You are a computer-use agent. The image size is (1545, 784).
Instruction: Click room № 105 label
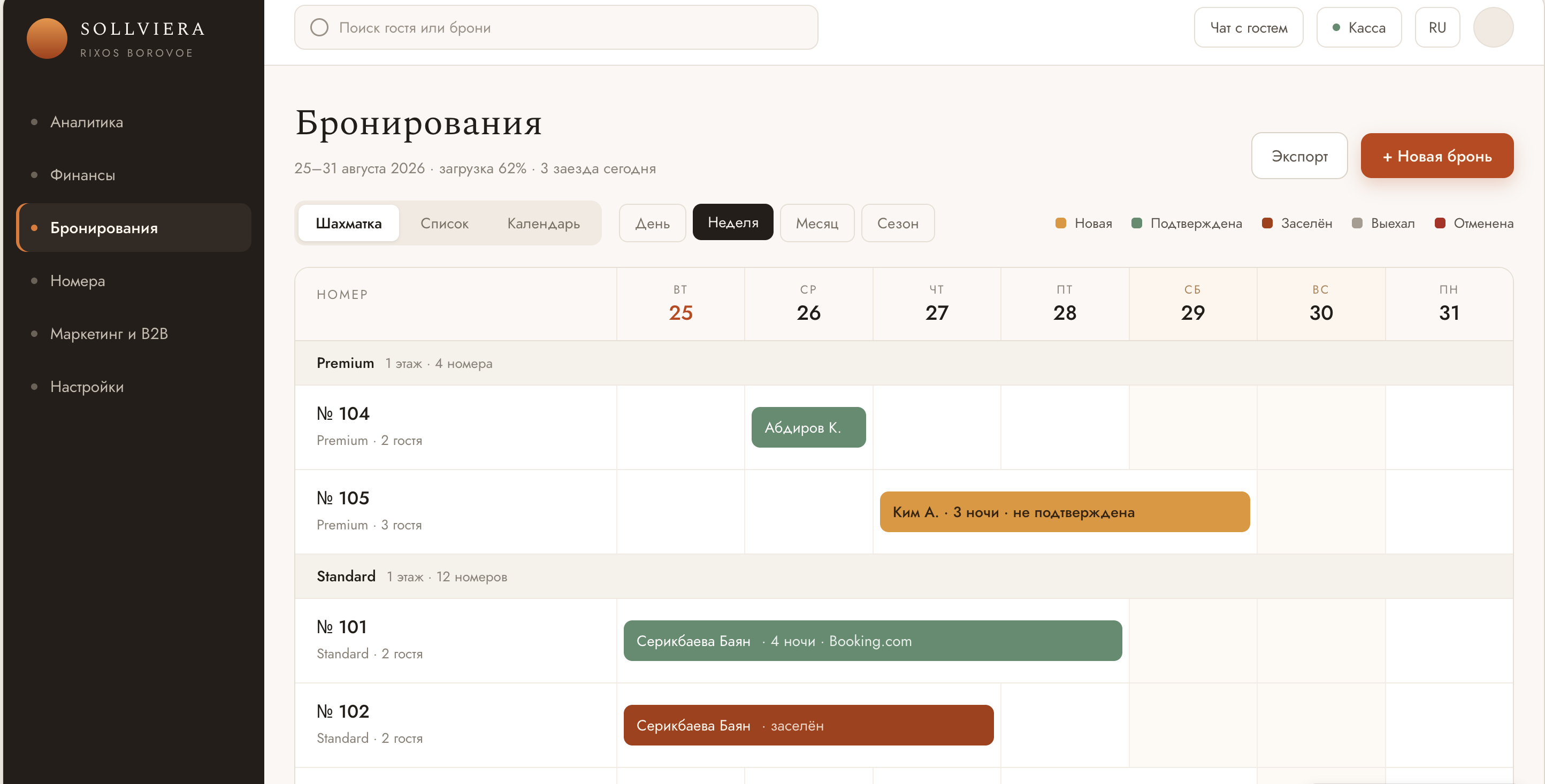343,498
